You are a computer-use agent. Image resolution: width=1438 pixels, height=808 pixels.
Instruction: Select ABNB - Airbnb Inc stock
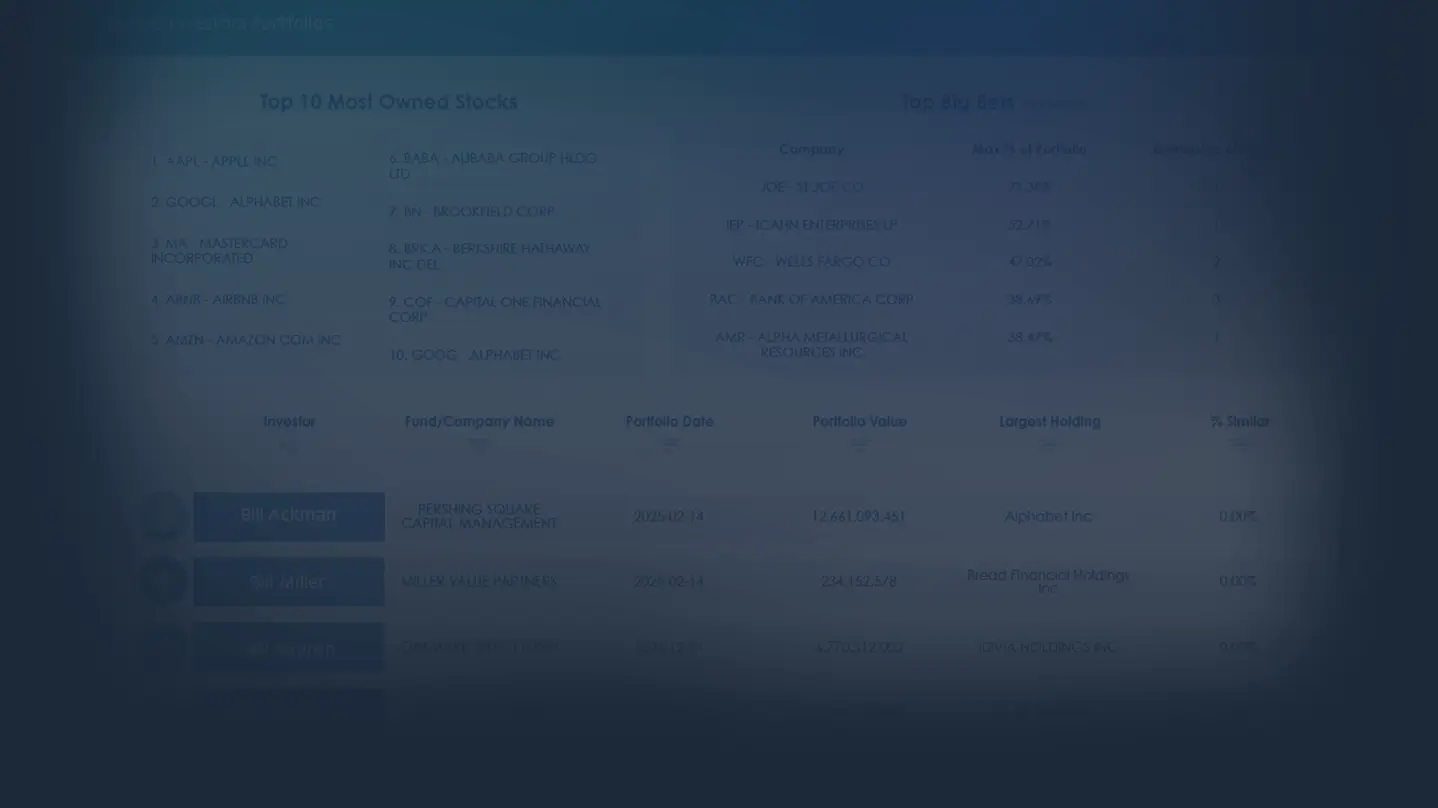(x=218, y=299)
